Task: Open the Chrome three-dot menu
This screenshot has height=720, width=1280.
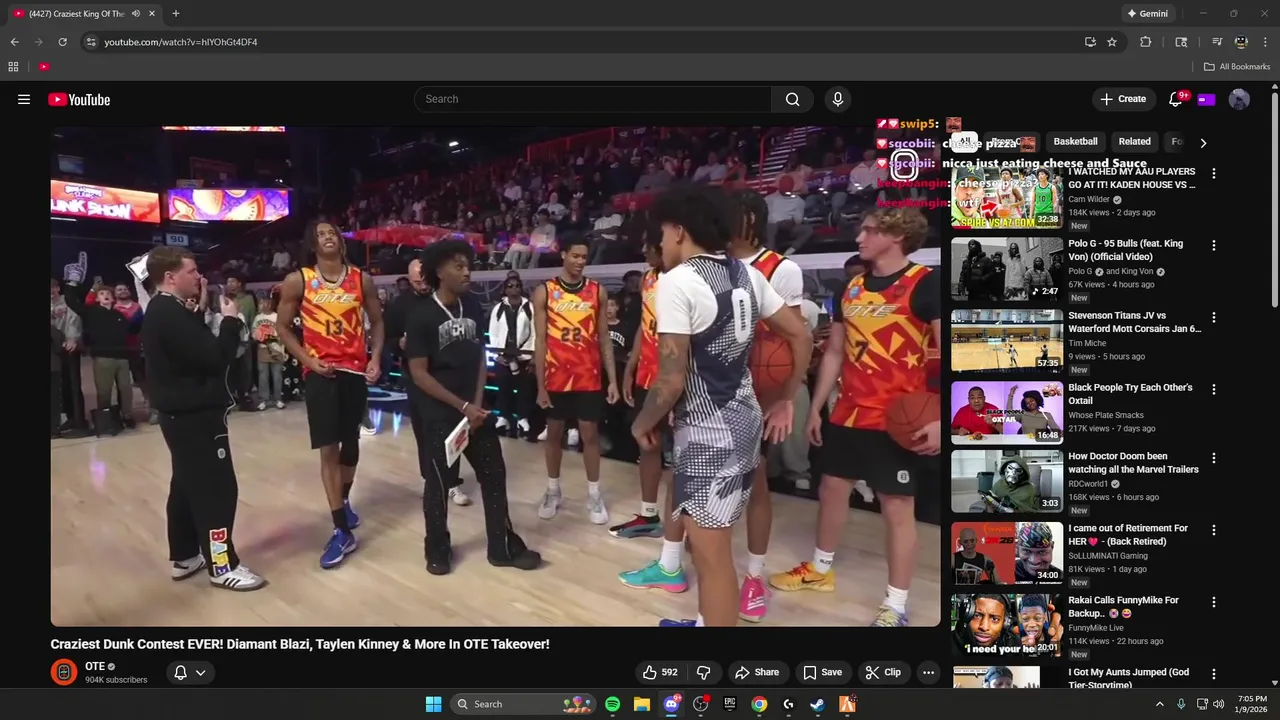Action: (1265, 42)
